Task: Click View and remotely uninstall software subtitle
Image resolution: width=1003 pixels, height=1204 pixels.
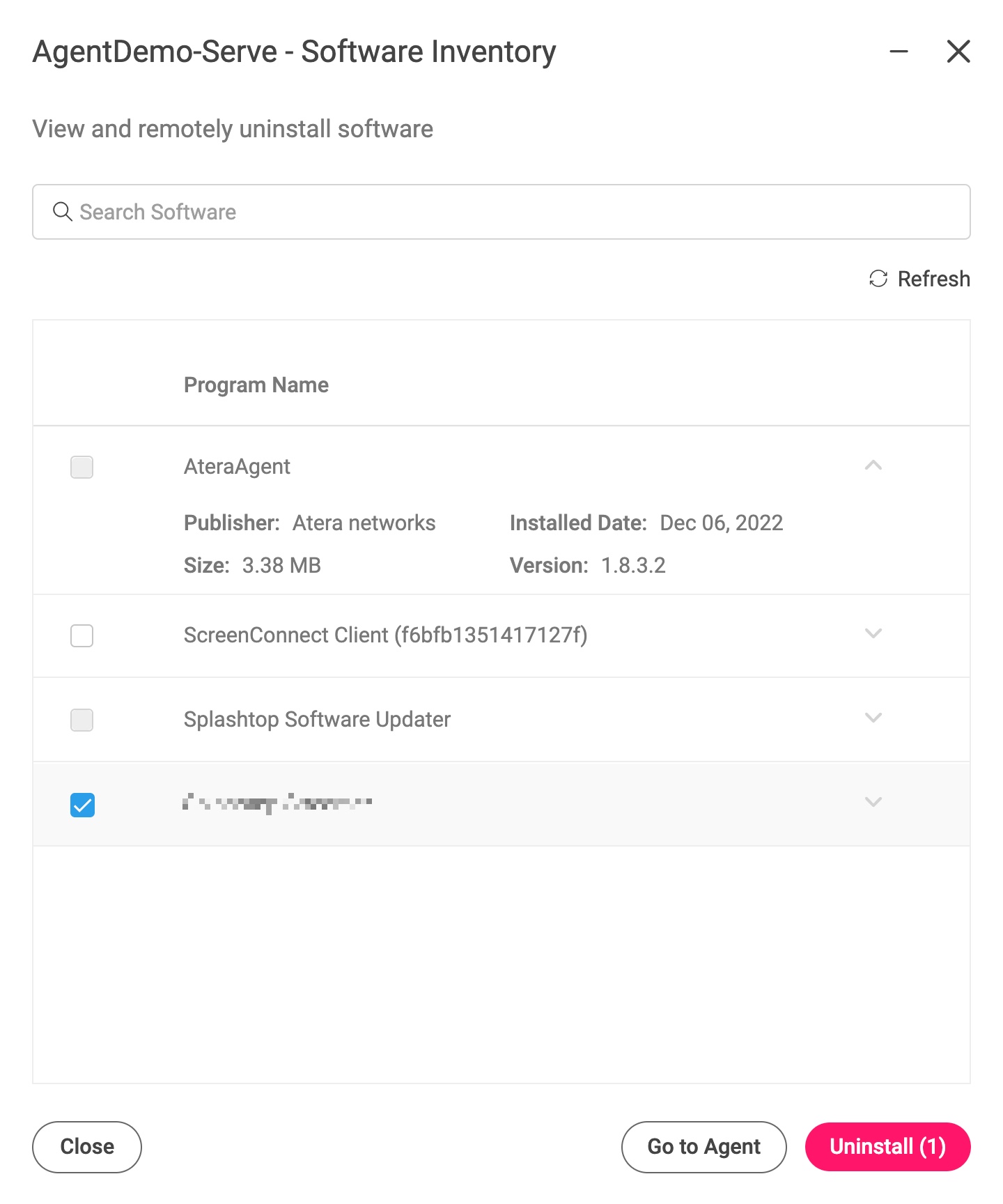Action: [233, 129]
